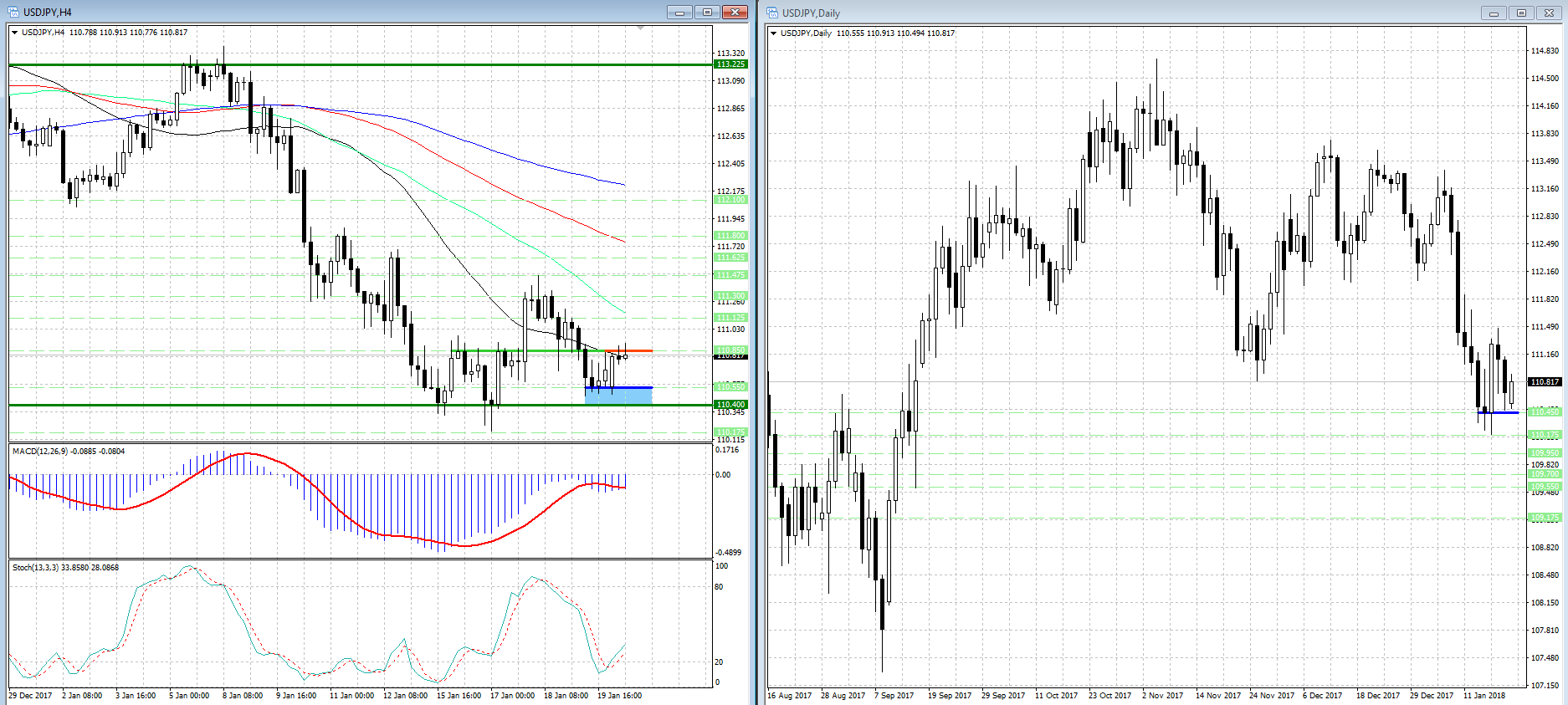Select the light blue rectangle zone on H4 chart
The width and height of the screenshot is (1568, 705).
click(x=618, y=397)
